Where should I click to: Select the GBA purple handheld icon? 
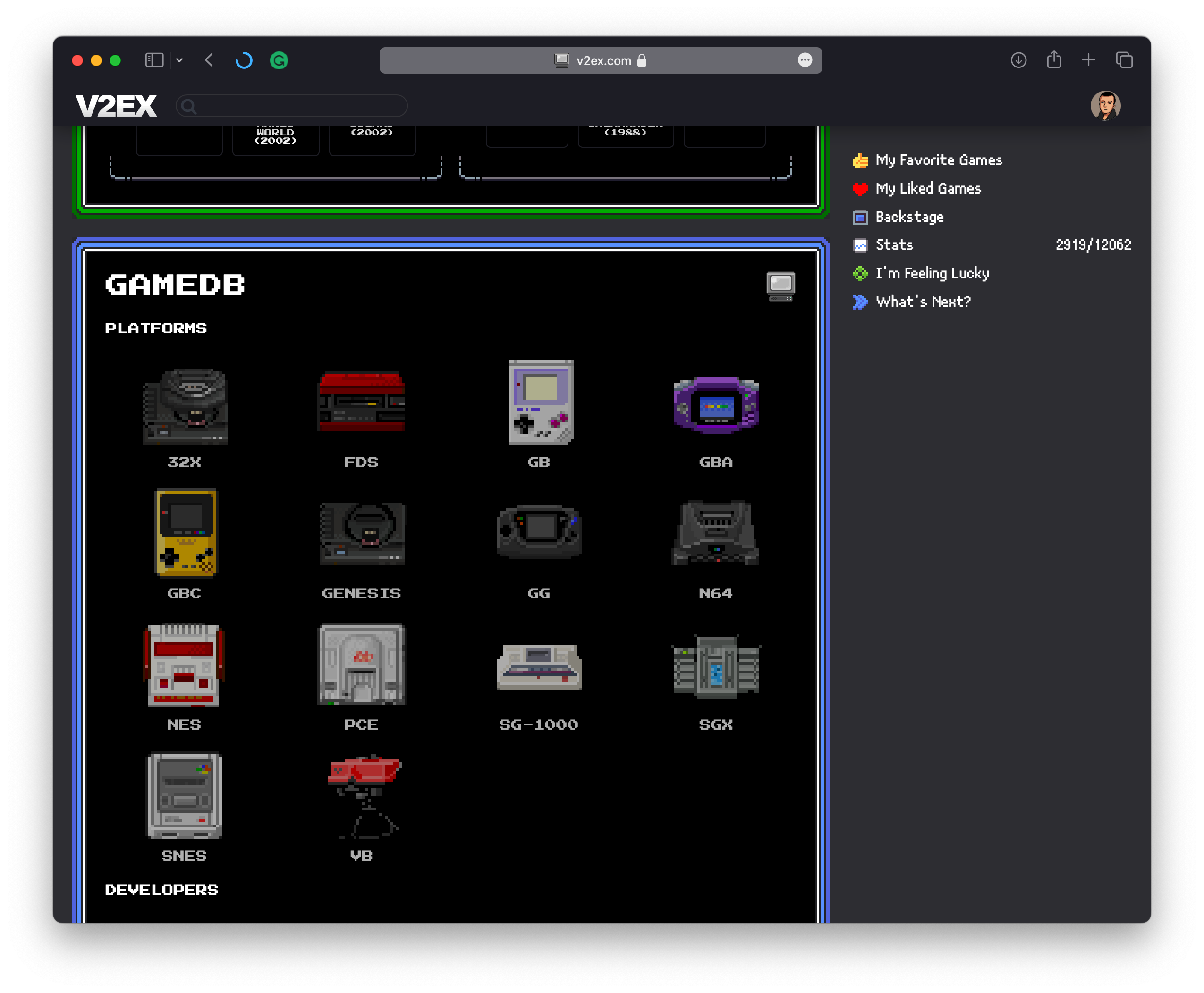(716, 405)
